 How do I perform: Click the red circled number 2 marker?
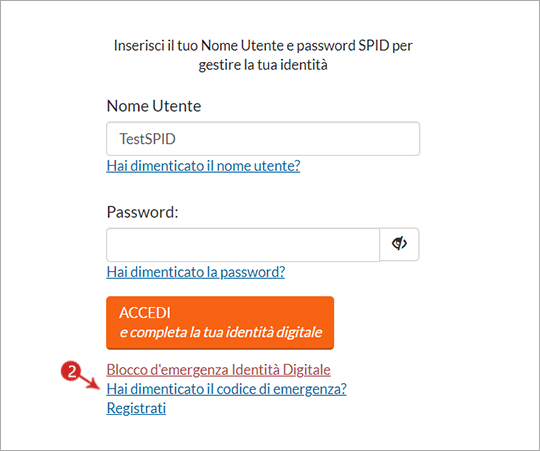[x=71, y=371]
